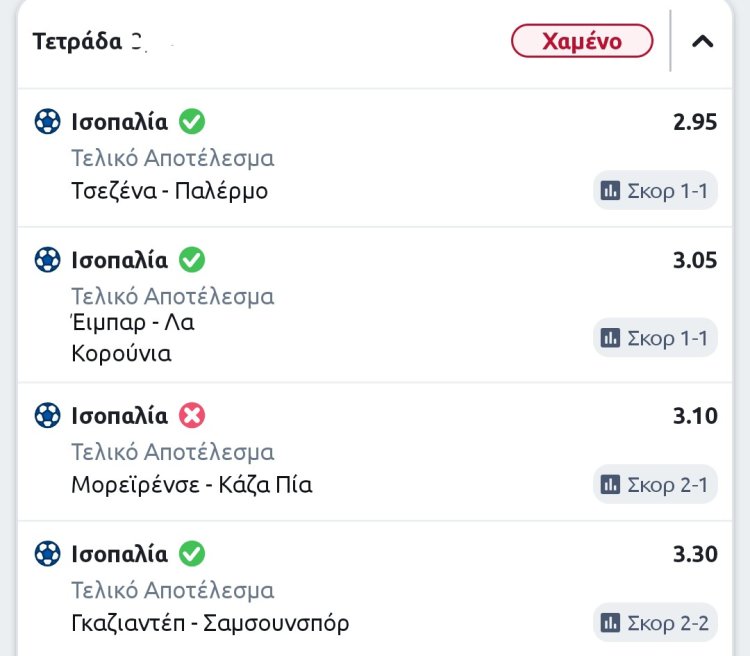Click soccer ball icon for Μορεϊρένσε - Κάζα Πία
750x656 pixels.
point(47,415)
